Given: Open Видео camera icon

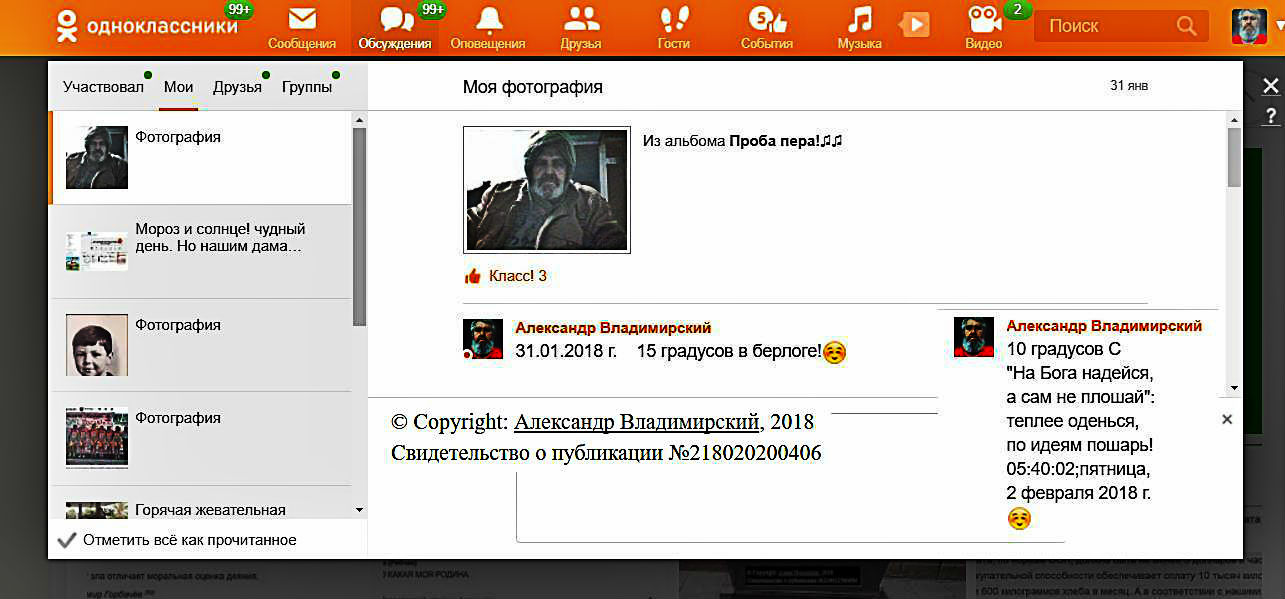Looking at the screenshot, I should click(x=984, y=21).
